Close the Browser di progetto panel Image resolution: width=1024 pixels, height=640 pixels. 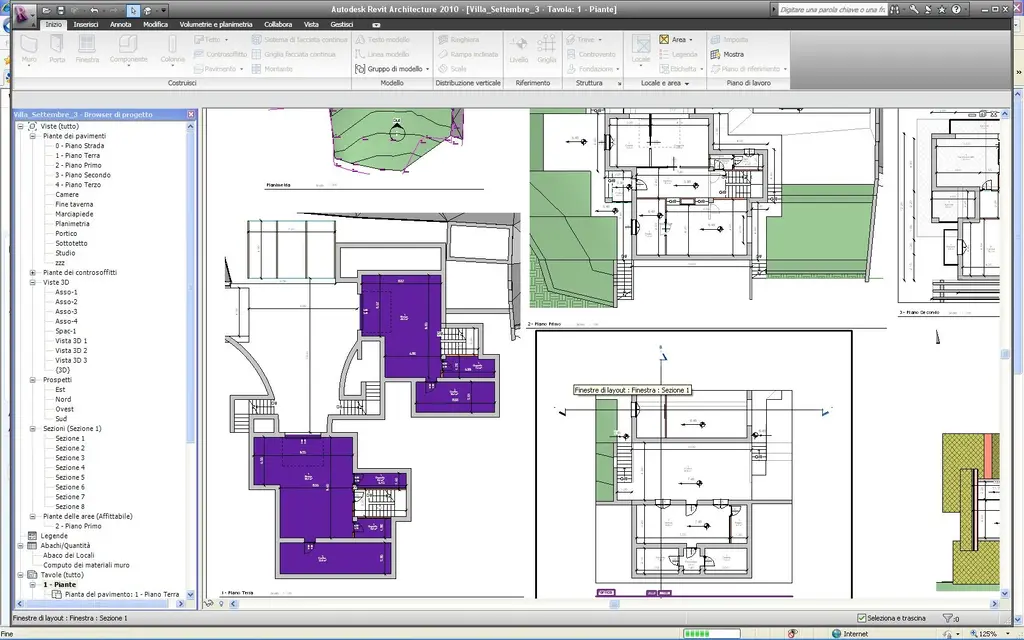point(191,114)
